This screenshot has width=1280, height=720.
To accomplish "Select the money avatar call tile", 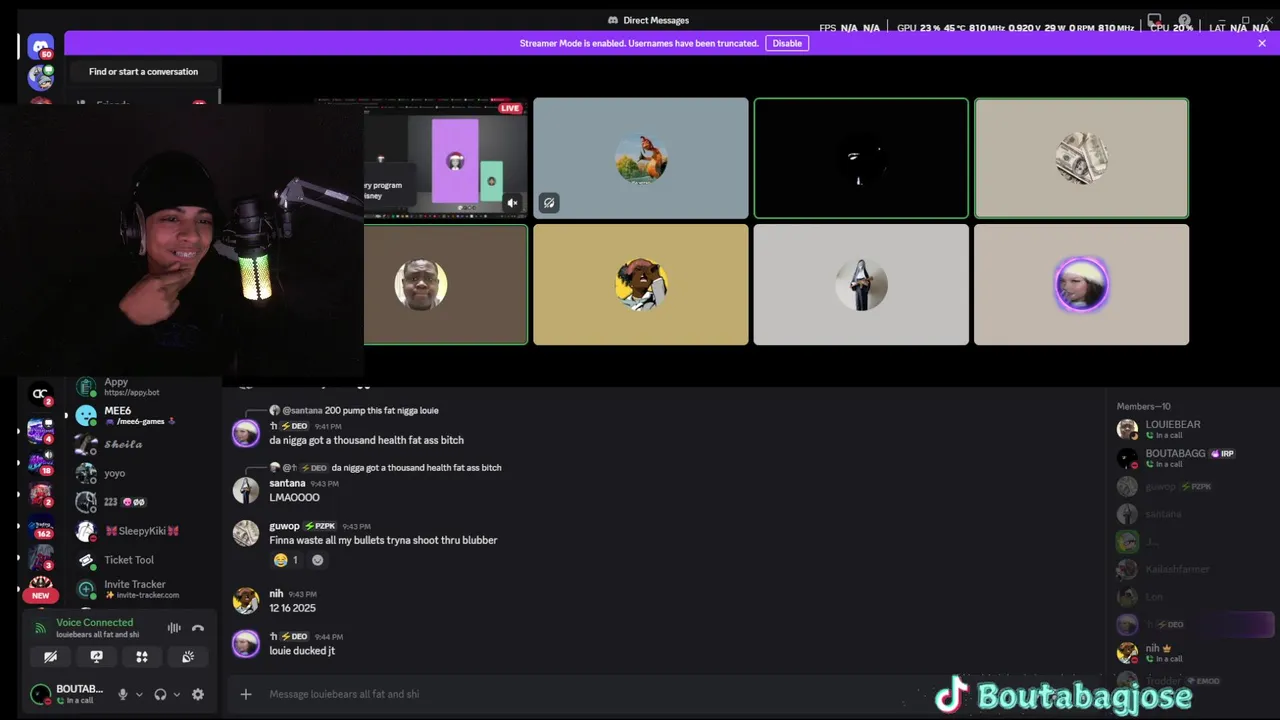I will coord(1081,158).
